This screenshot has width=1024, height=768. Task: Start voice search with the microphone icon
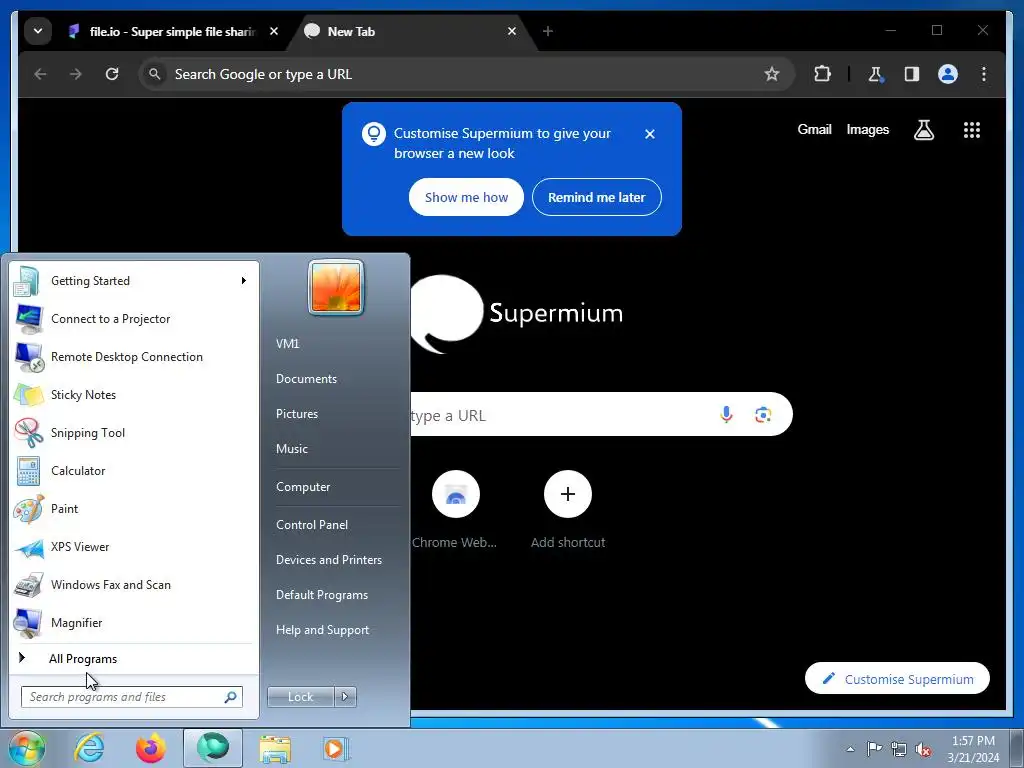tap(726, 415)
